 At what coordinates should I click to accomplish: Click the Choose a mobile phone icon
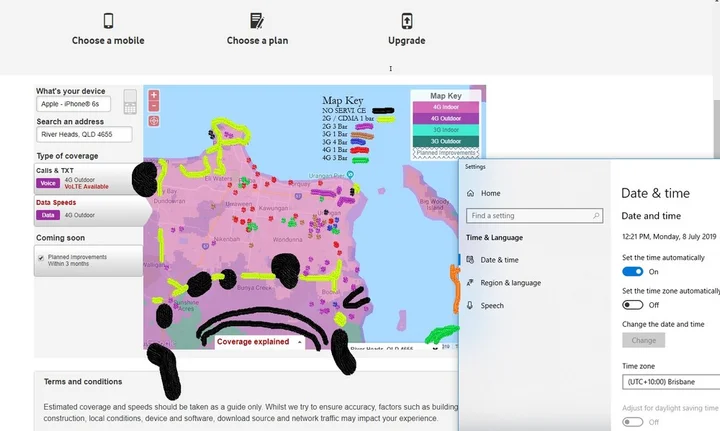[108, 21]
